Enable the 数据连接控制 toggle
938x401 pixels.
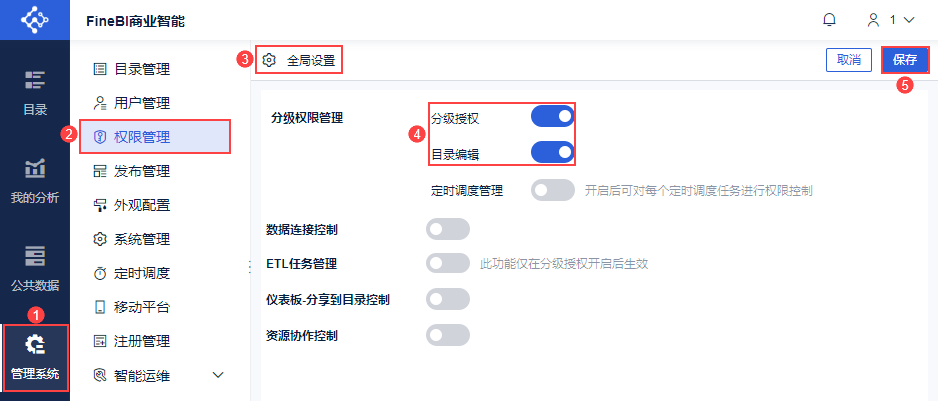[448, 230]
